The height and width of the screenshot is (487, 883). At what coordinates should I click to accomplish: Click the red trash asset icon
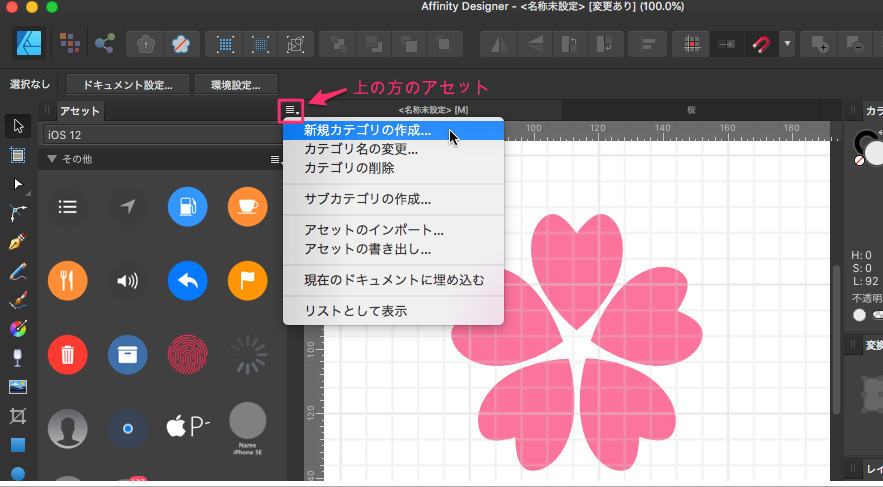(67, 353)
